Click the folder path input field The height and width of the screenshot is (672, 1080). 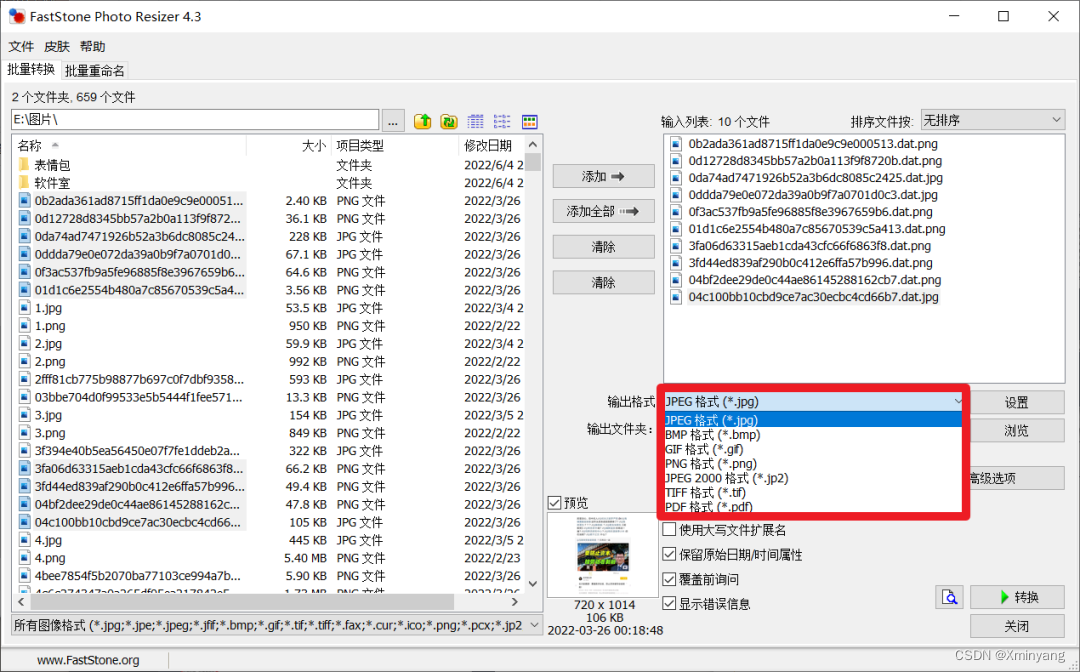[x=195, y=120]
